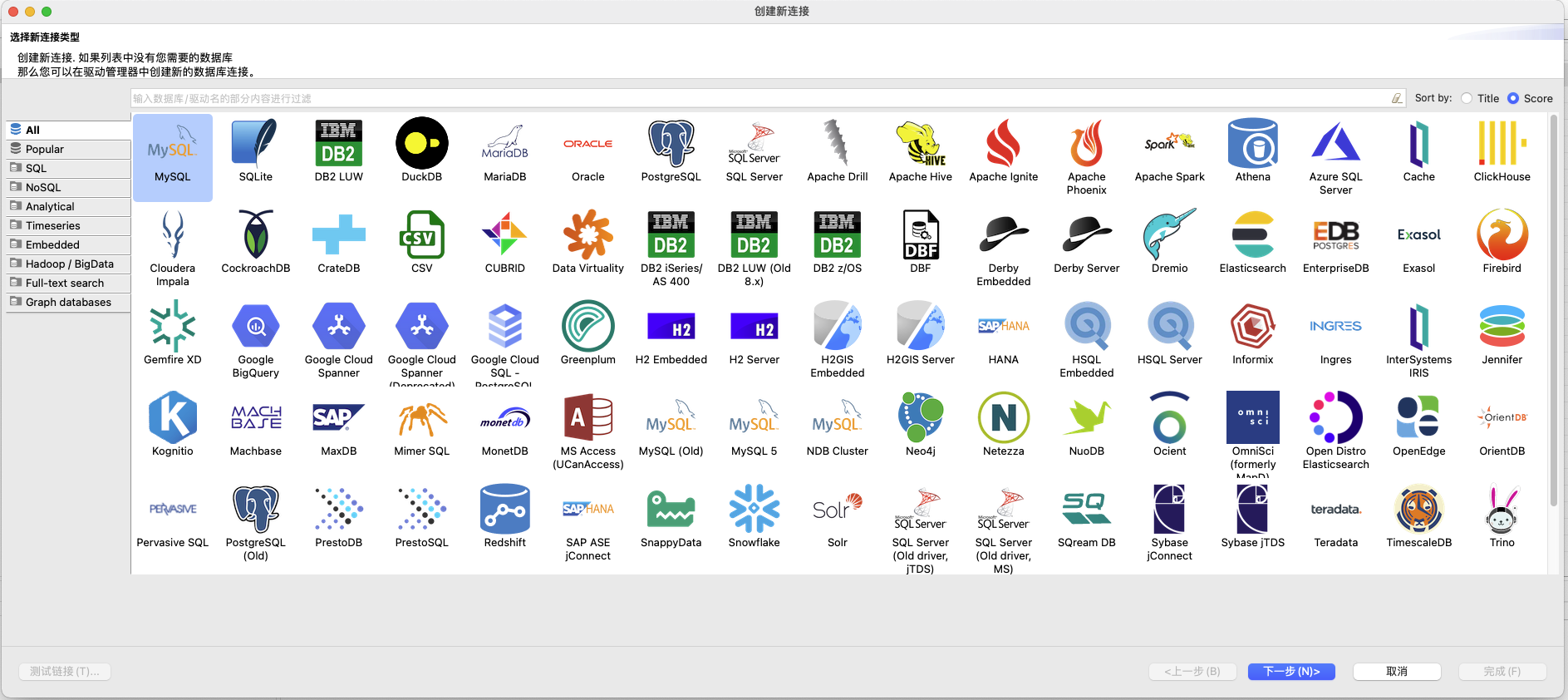
Task: Filter by Timeseries category
Action: click(68, 225)
